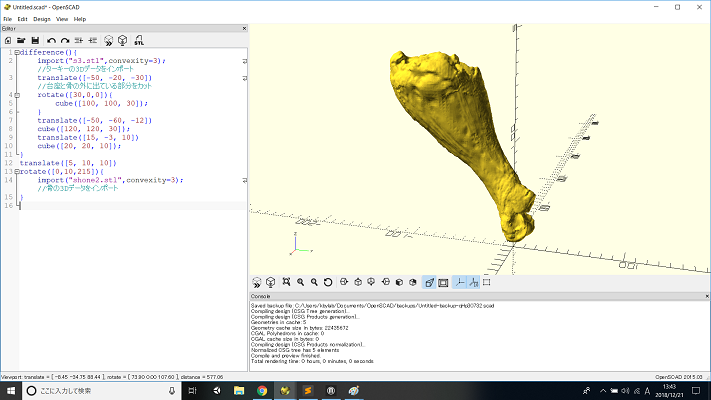Click Render icon in the viewer toolbar
Viewport: 711px width, 400px height.
pyautogui.click(x=271, y=283)
